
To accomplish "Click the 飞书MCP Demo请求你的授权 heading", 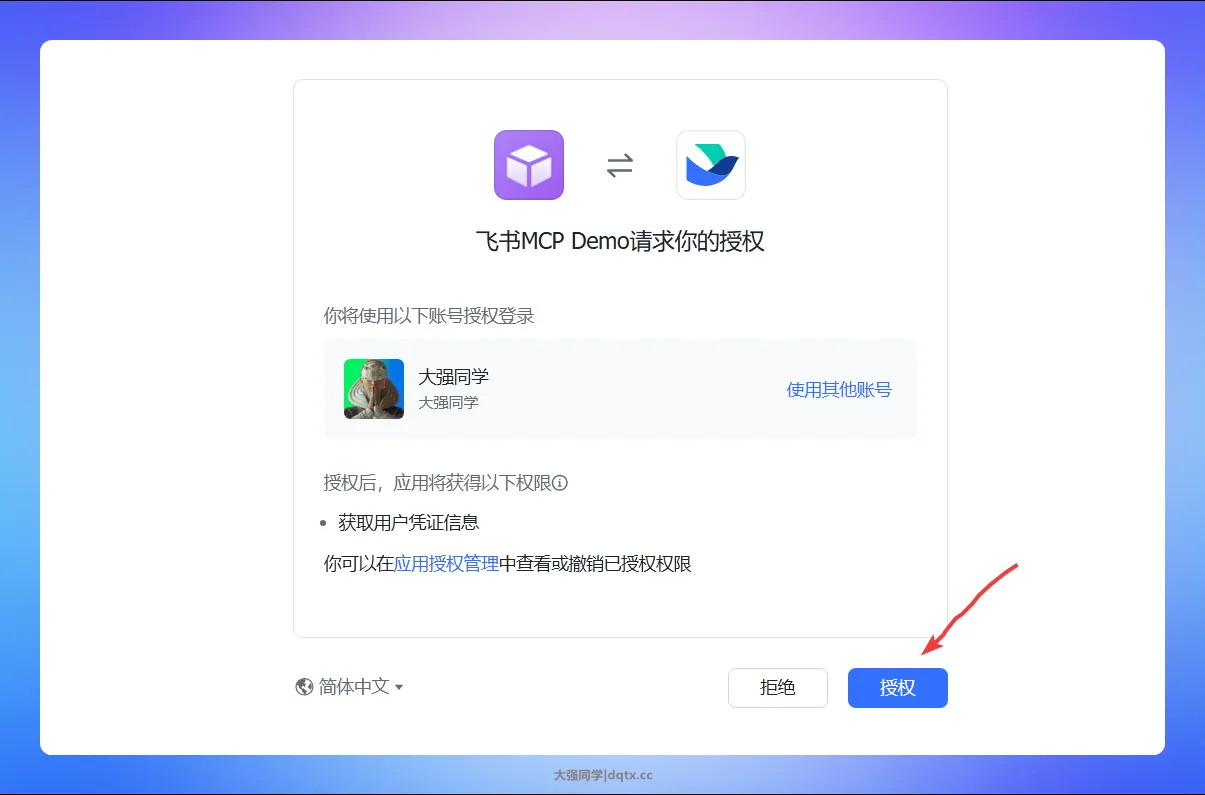I will click(x=620, y=242).
